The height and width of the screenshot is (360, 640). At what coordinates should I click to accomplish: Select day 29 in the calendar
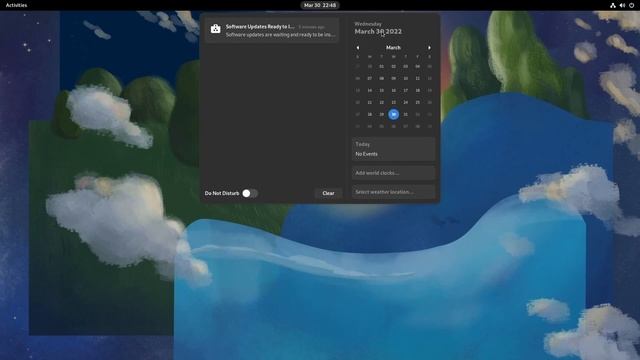[x=382, y=114]
